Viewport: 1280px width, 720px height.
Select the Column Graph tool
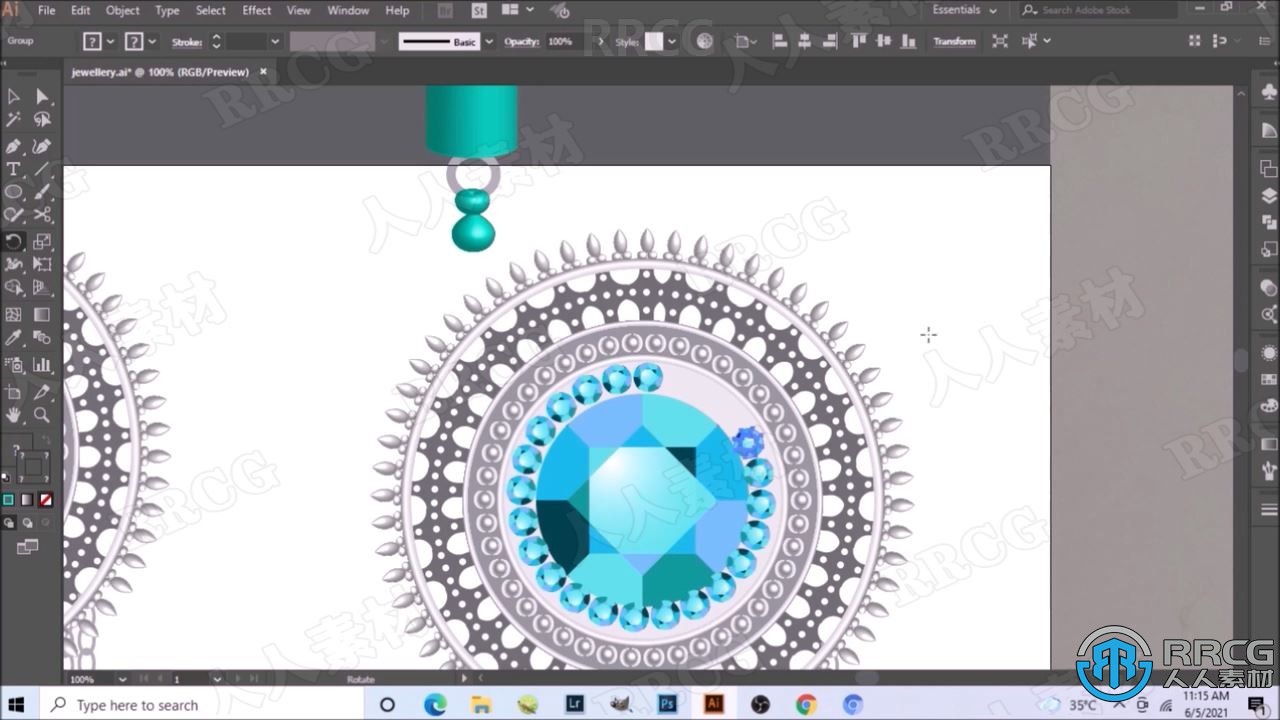42,366
